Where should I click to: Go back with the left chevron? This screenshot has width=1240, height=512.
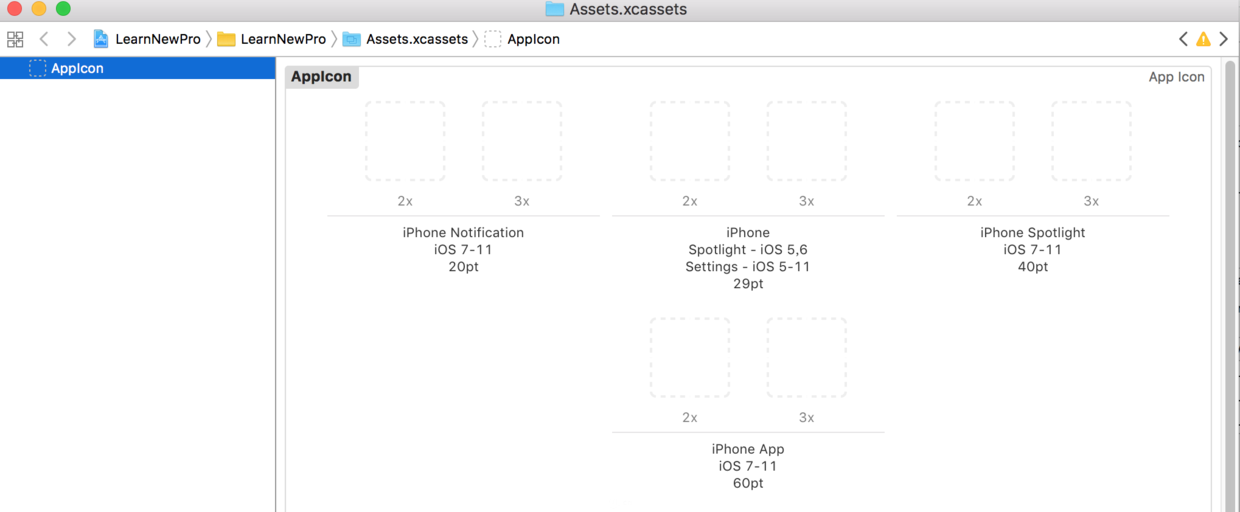[44, 39]
